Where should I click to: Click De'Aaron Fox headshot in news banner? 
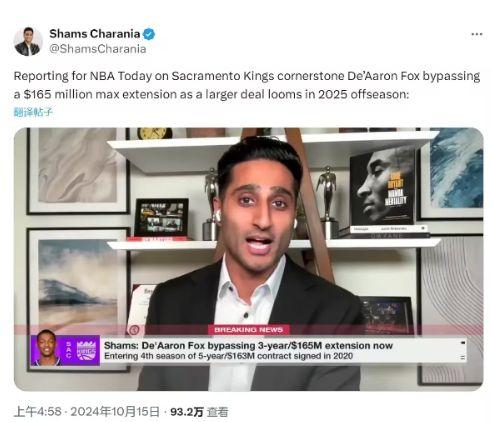47,349
